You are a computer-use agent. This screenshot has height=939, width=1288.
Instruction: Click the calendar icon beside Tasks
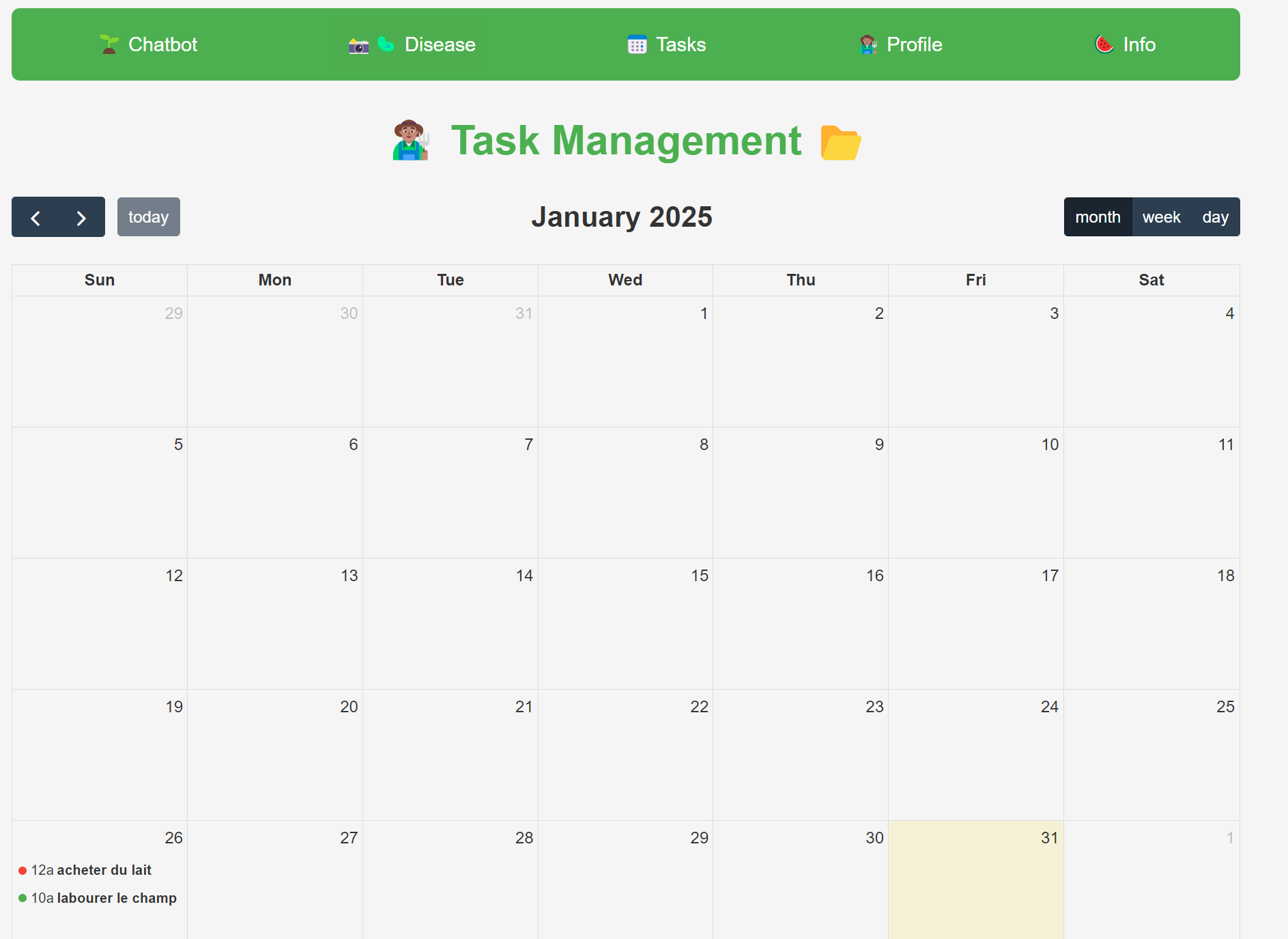coord(637,45)
